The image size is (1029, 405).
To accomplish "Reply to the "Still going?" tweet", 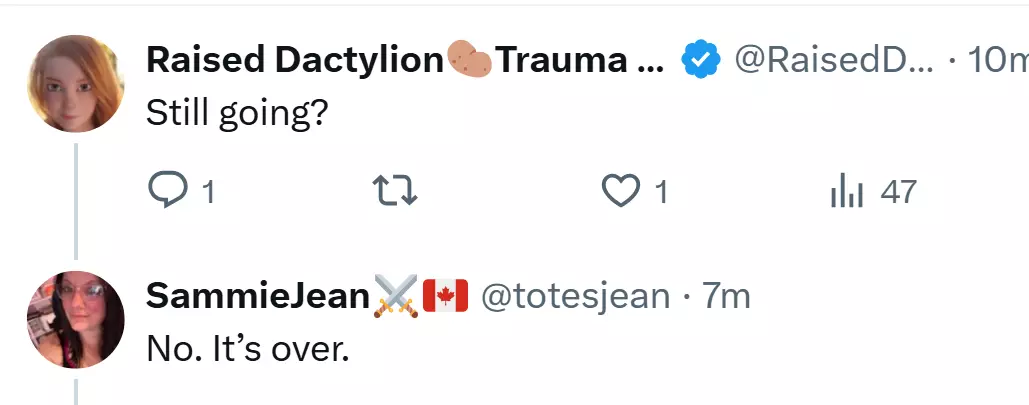I will pyautogui.click(x=163, y=191).
